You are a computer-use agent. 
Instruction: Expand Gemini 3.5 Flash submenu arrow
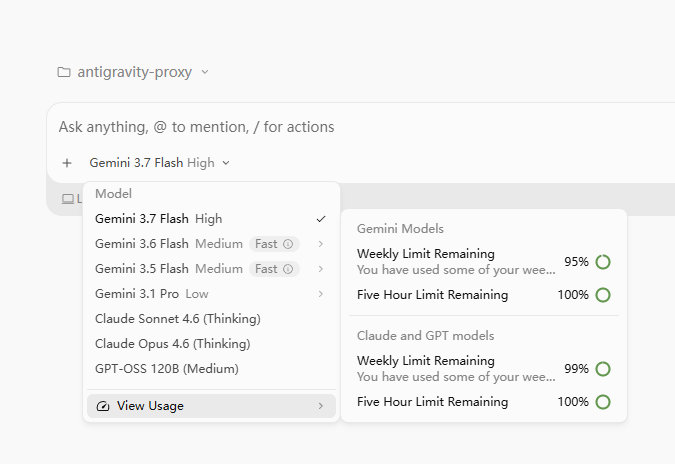[x=321, y=269]
